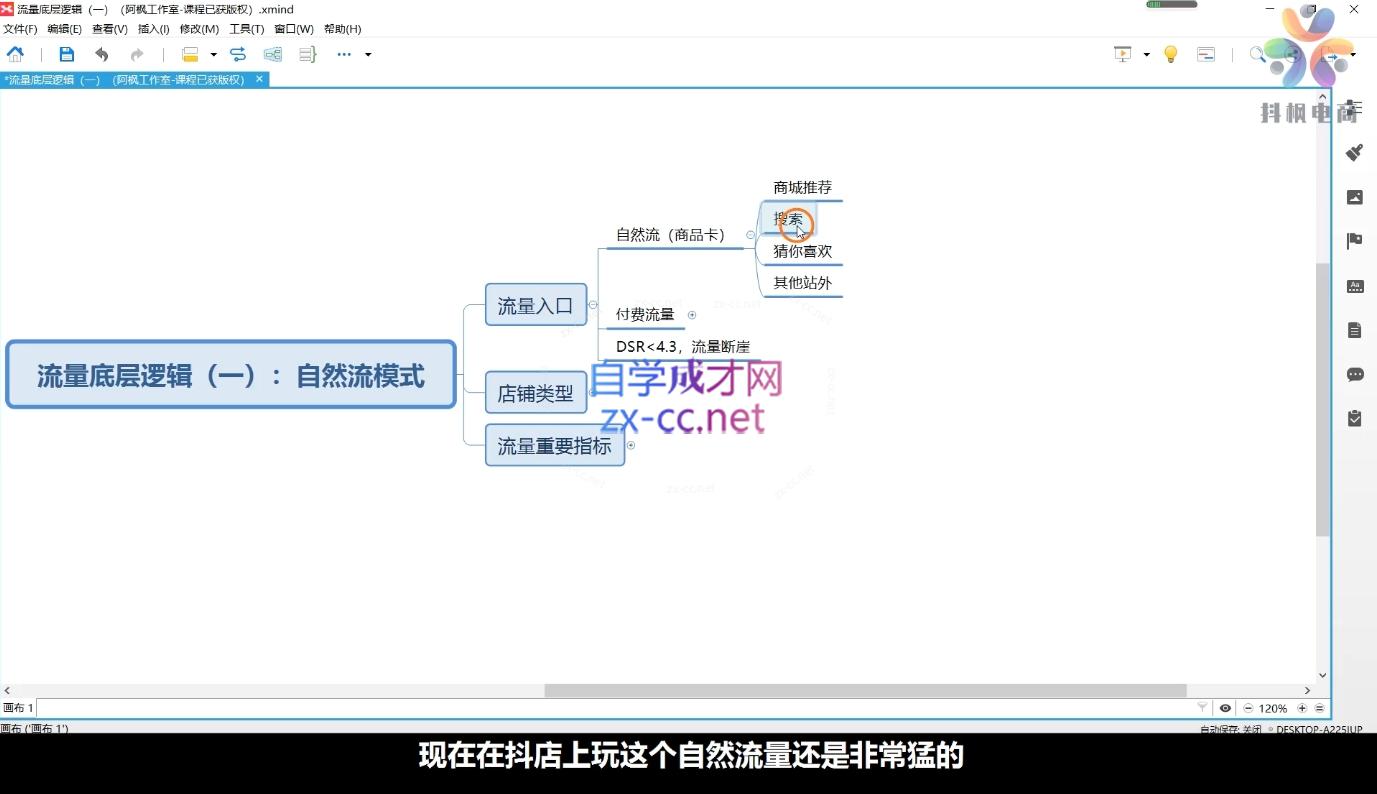
Task: Open the text styles Aa panel
Action: (1355, 286)
